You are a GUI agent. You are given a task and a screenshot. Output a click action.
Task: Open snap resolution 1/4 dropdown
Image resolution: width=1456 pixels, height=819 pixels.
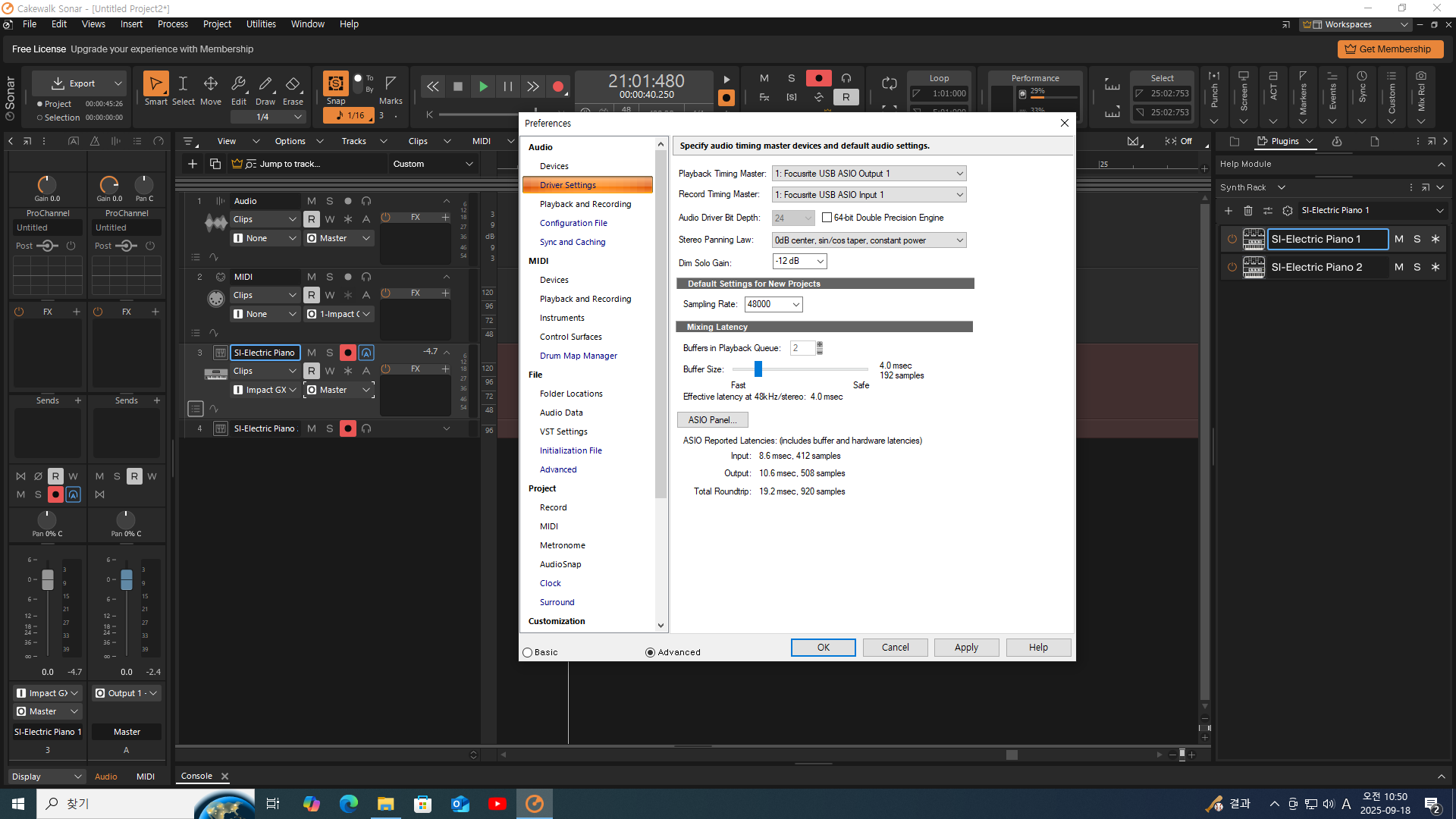tap(268, 117)
